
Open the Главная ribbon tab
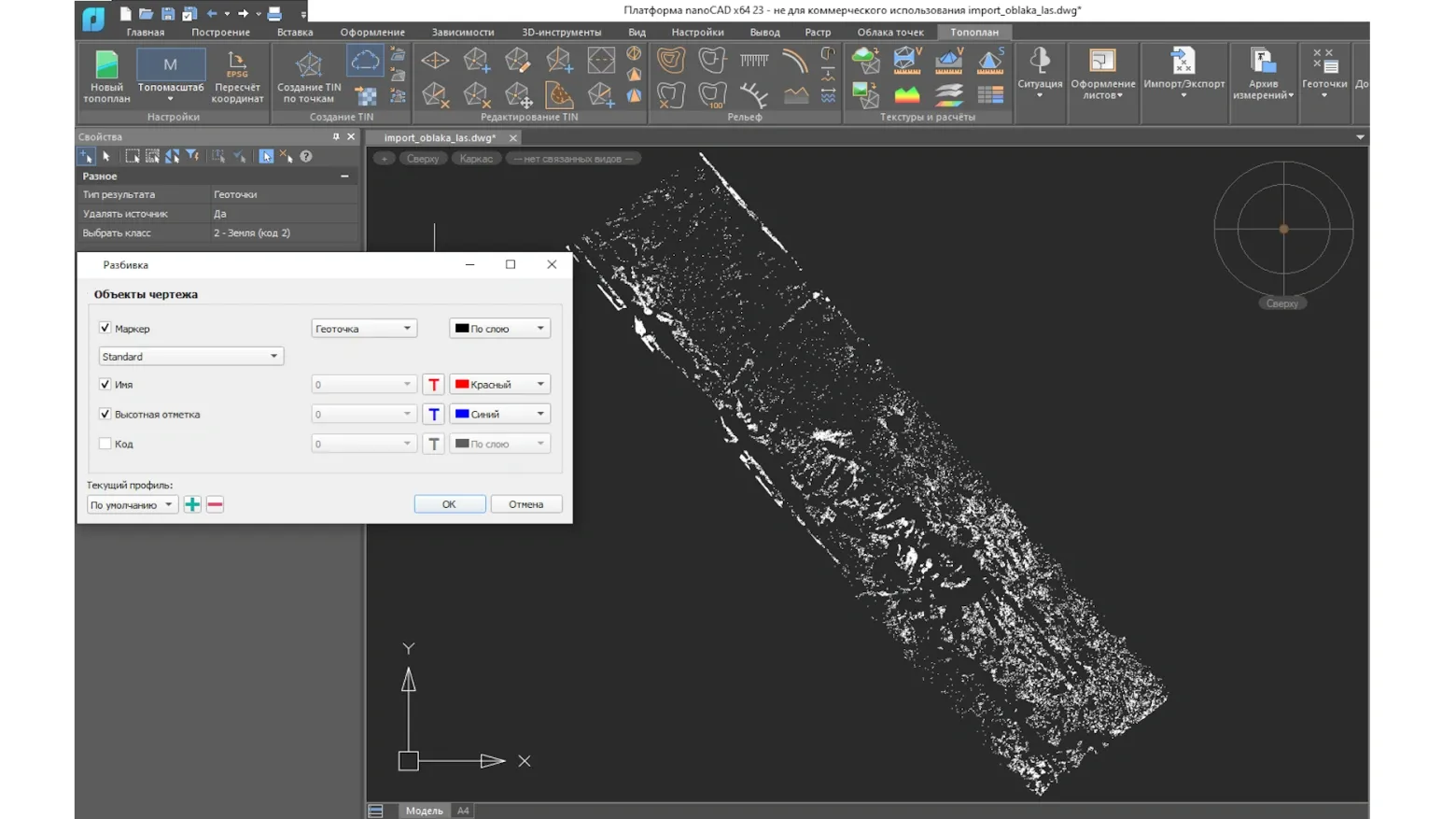(146, 32)
